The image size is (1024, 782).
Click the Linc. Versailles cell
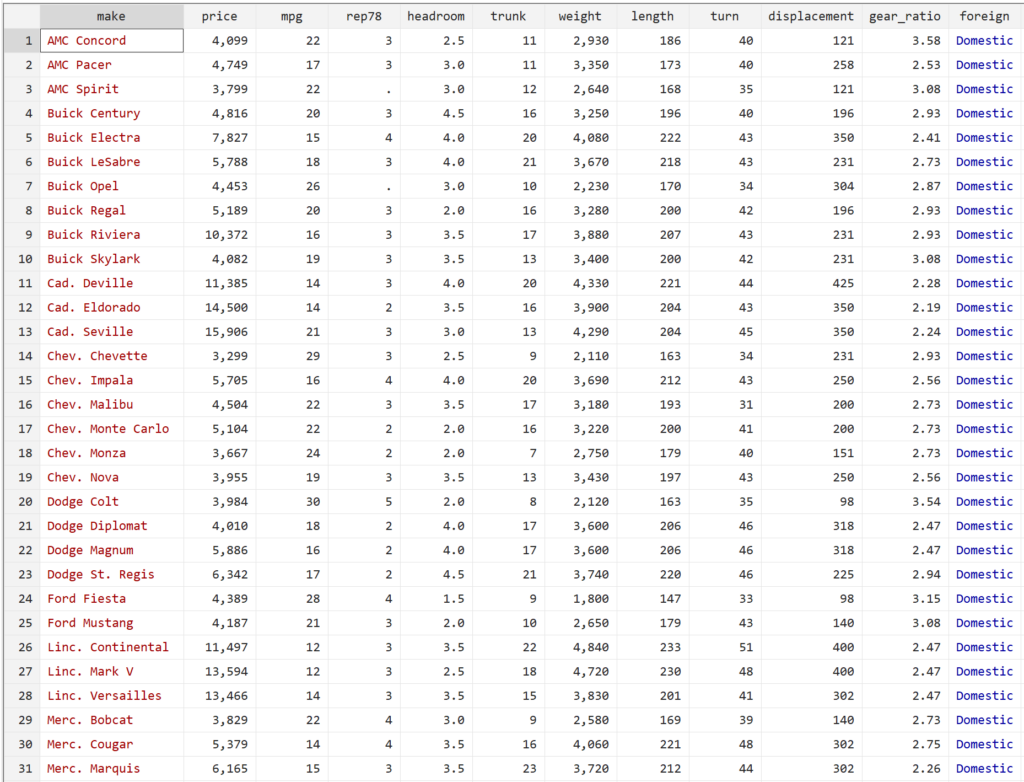[x=112, y=696]
